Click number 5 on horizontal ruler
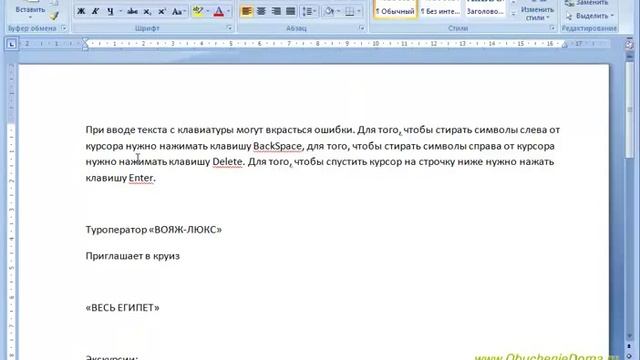The width and height of the screenshot is (640, 360). [231, 44]
